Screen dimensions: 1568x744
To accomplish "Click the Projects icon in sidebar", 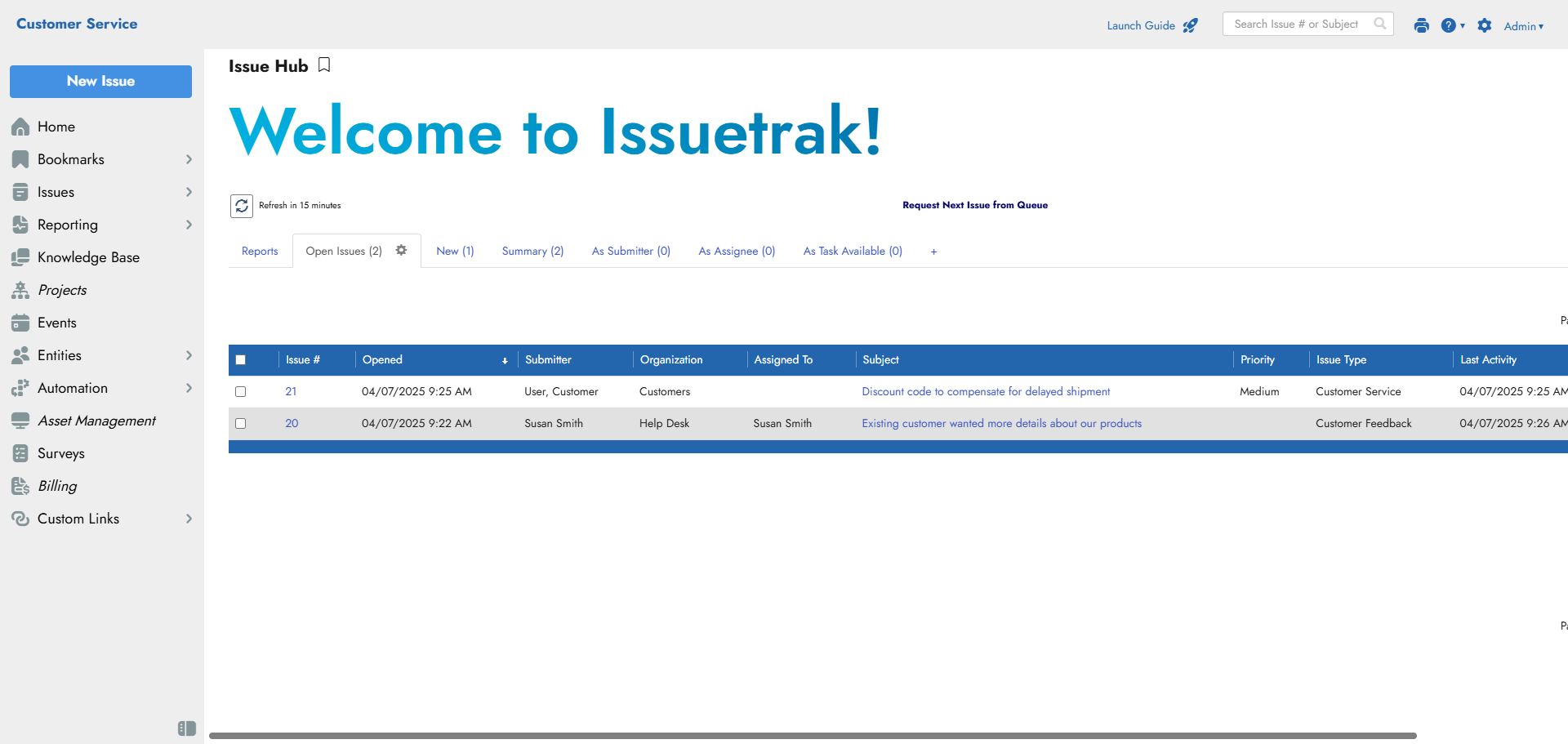I will coord(20,290).
